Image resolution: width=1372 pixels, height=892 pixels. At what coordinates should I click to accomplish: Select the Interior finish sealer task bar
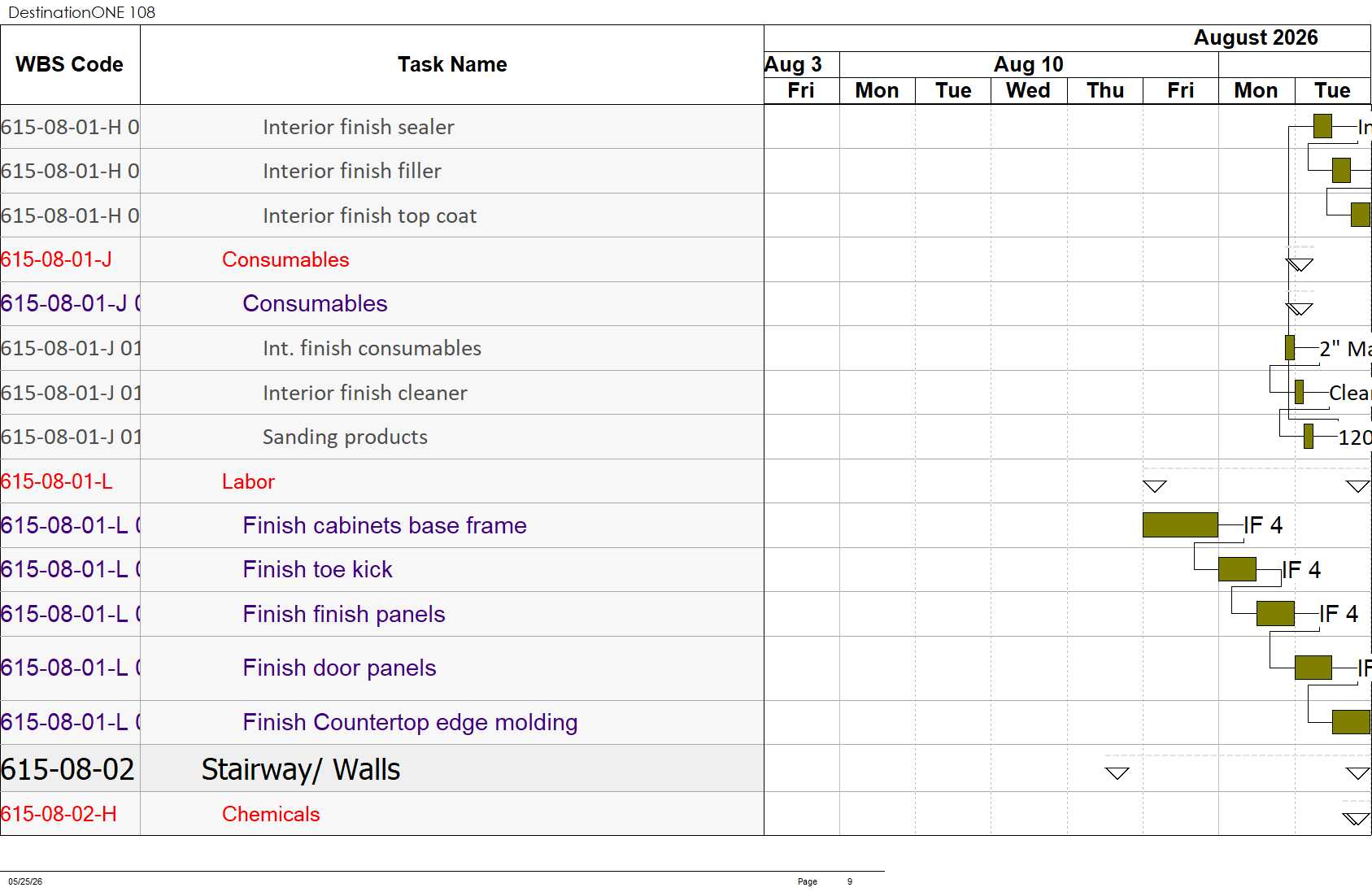(x=1322, y=126)
